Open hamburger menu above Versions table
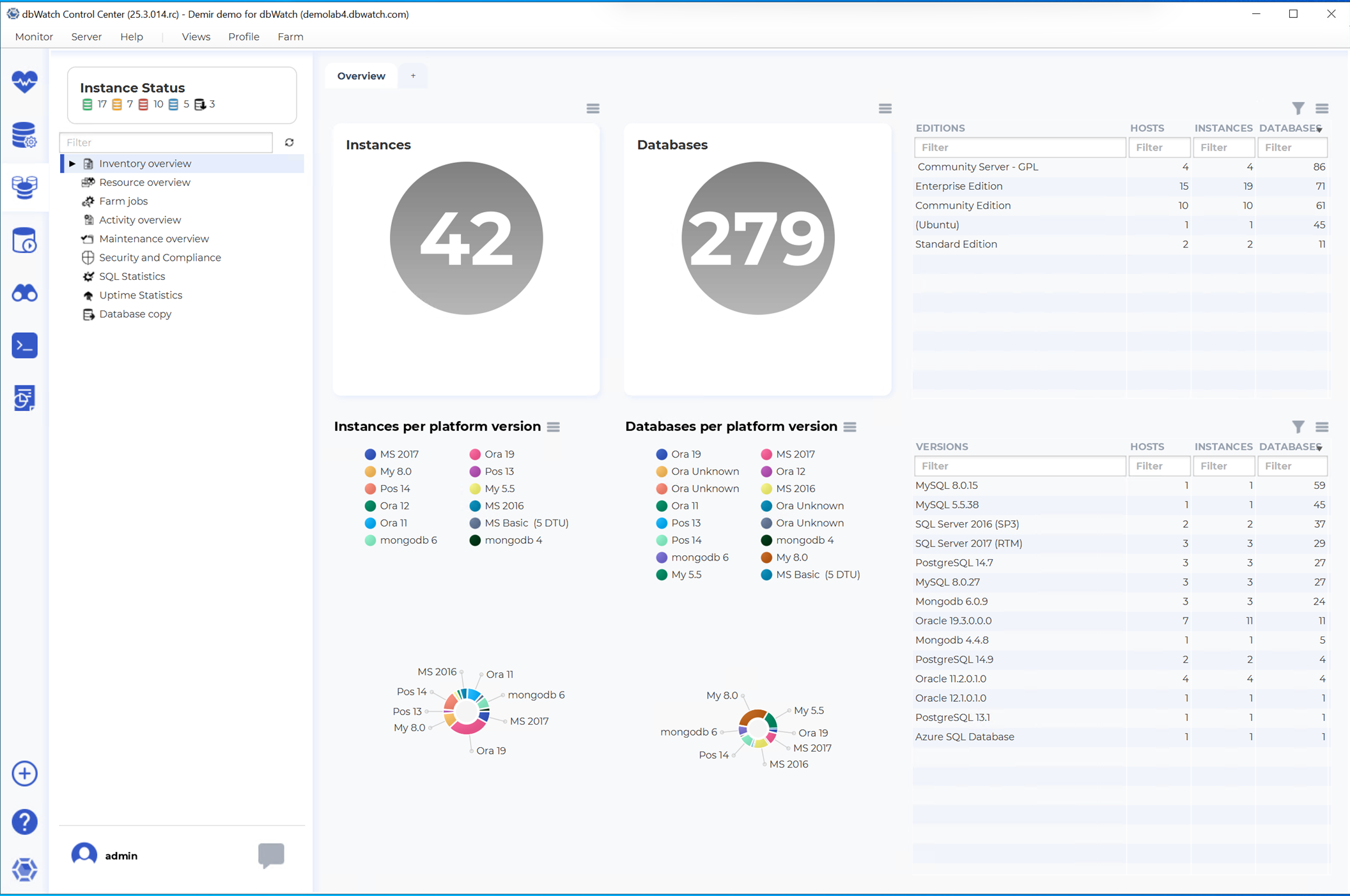The height and width of the screenshot is (896, 1350). (1322, 427)
